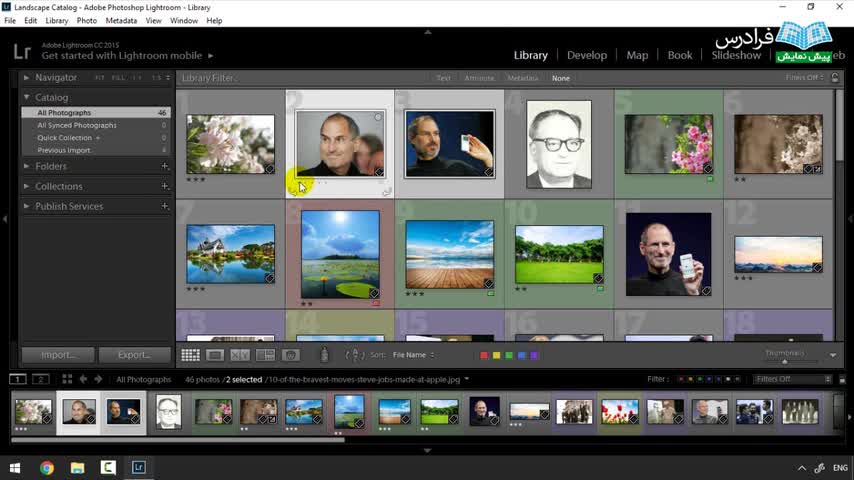Image resolution: width=854 pixels, height=480 pixels.
Task: Open Compare view XY icon
Action: (240, 355)
